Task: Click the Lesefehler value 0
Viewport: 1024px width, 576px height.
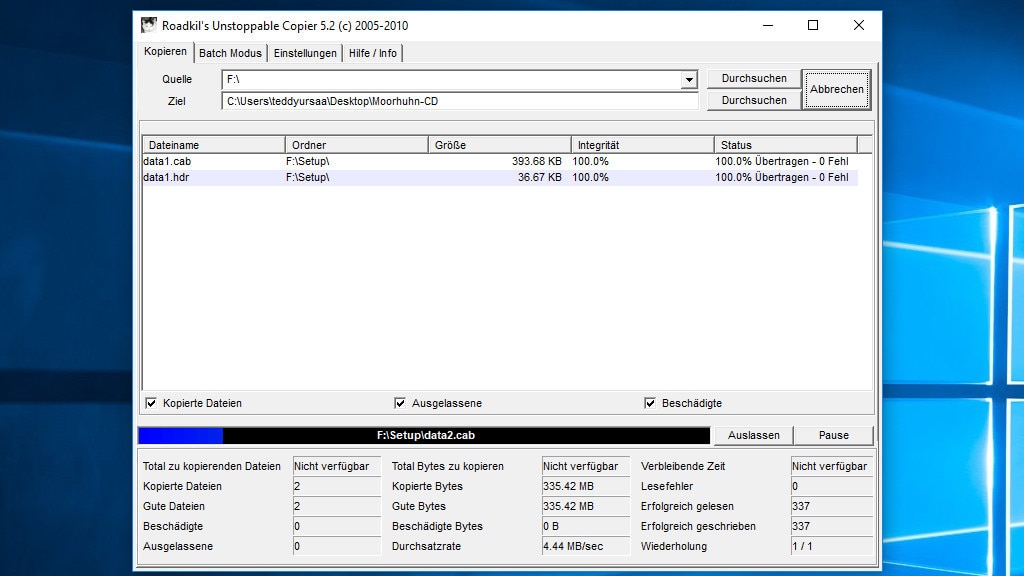Action: coord(831,487)
